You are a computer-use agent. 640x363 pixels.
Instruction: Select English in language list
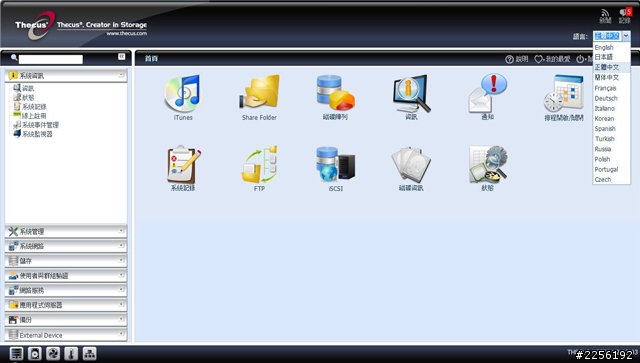pyautogui.click(x=611, y=47)
